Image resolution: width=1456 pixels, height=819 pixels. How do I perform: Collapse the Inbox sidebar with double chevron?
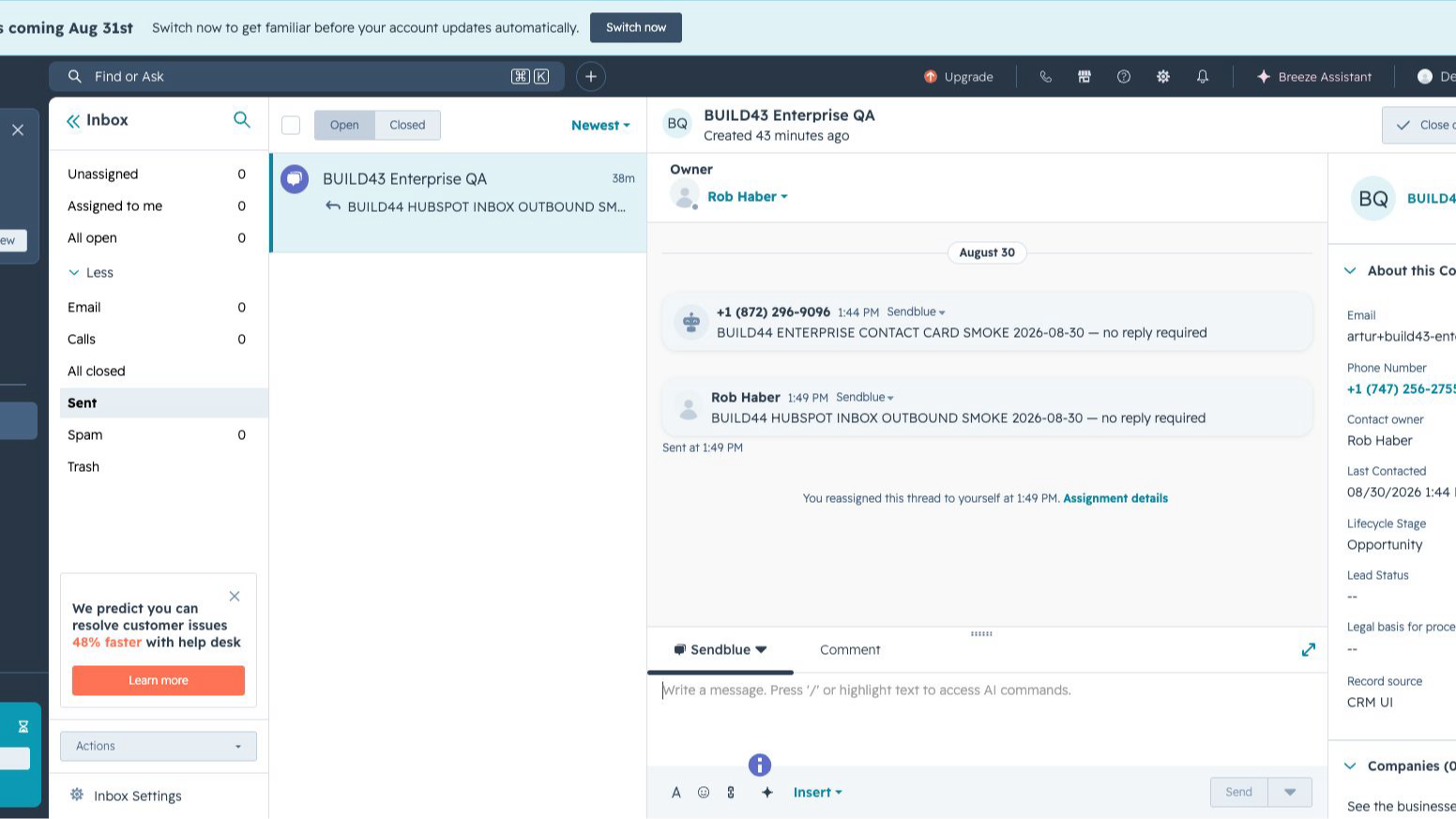[73, 121]
